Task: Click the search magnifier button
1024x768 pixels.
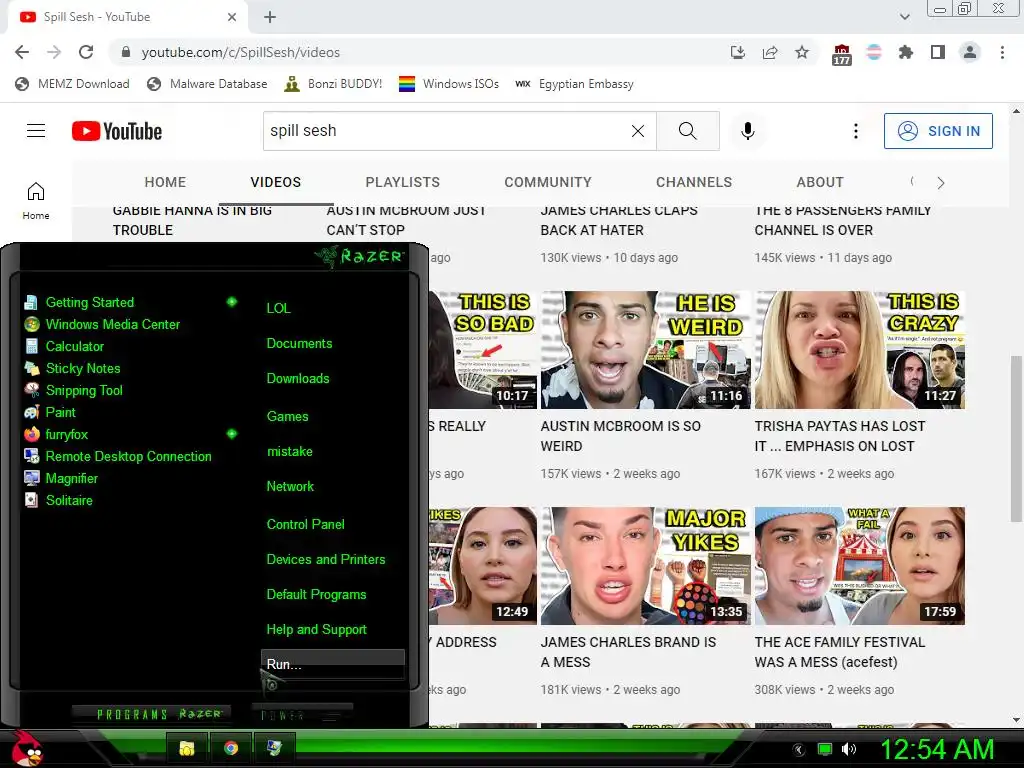Action: 688,131
